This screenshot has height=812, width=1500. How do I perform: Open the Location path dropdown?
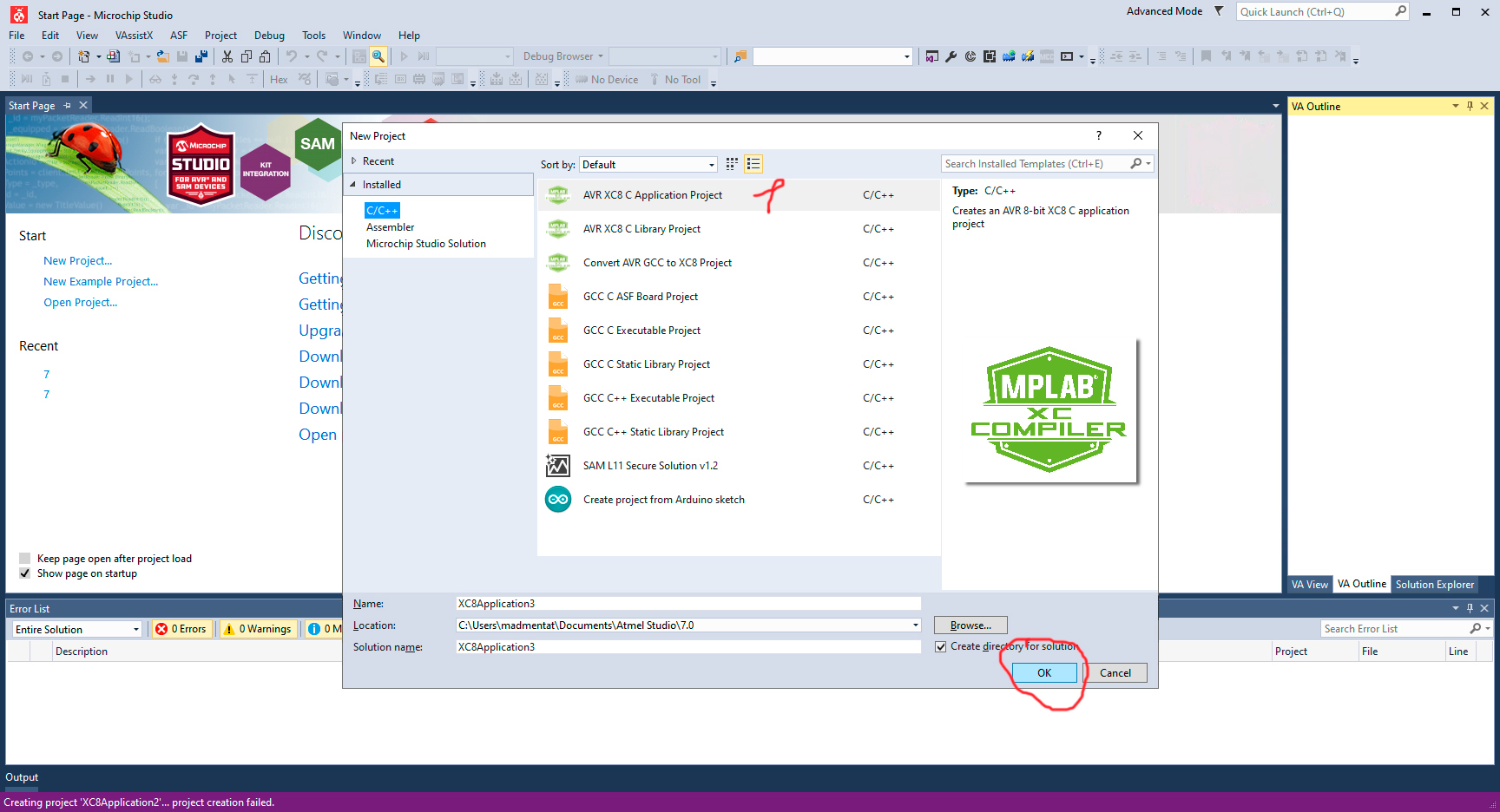point(915,625)
